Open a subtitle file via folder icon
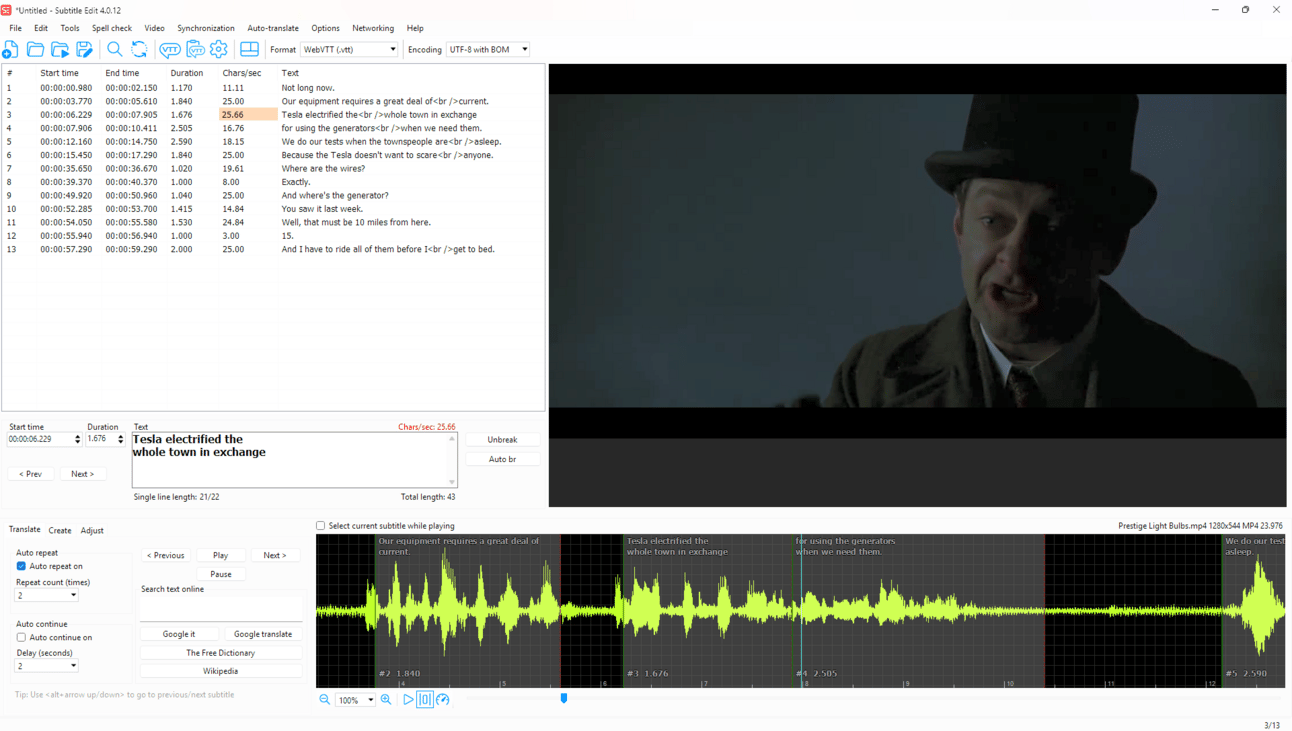 pos(36,49)
